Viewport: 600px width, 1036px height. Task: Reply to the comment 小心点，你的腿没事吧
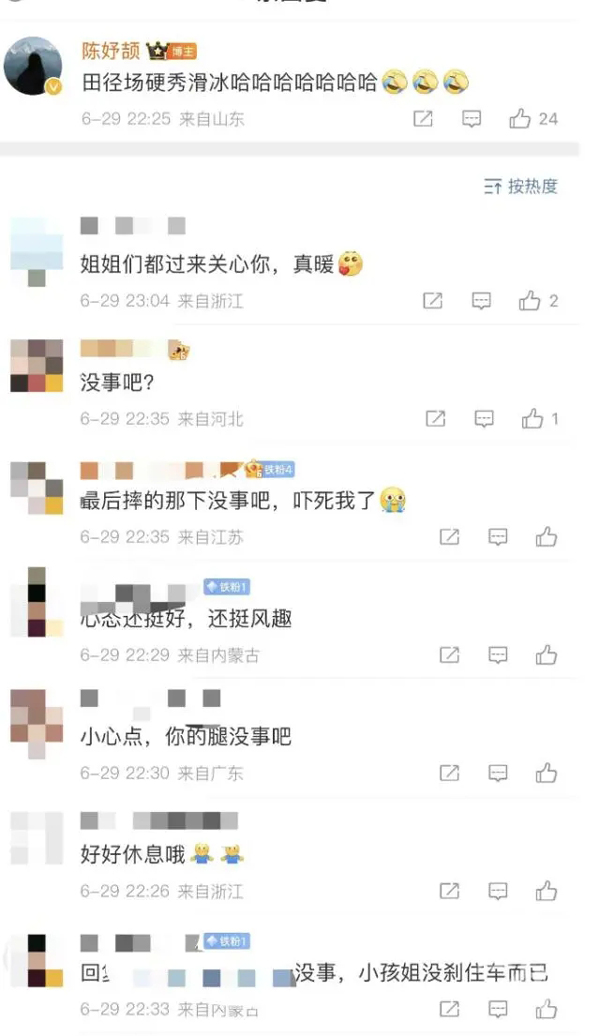(498, 773)
